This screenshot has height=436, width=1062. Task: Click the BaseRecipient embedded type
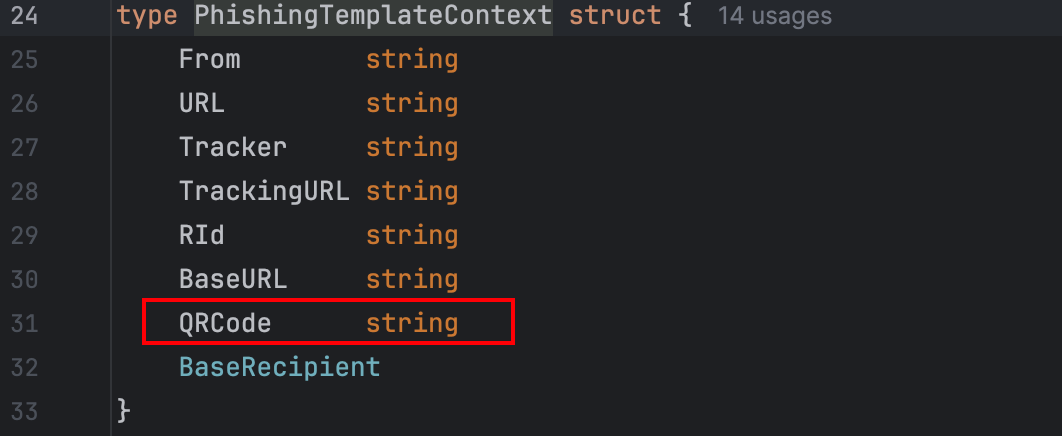coord(280,367)
